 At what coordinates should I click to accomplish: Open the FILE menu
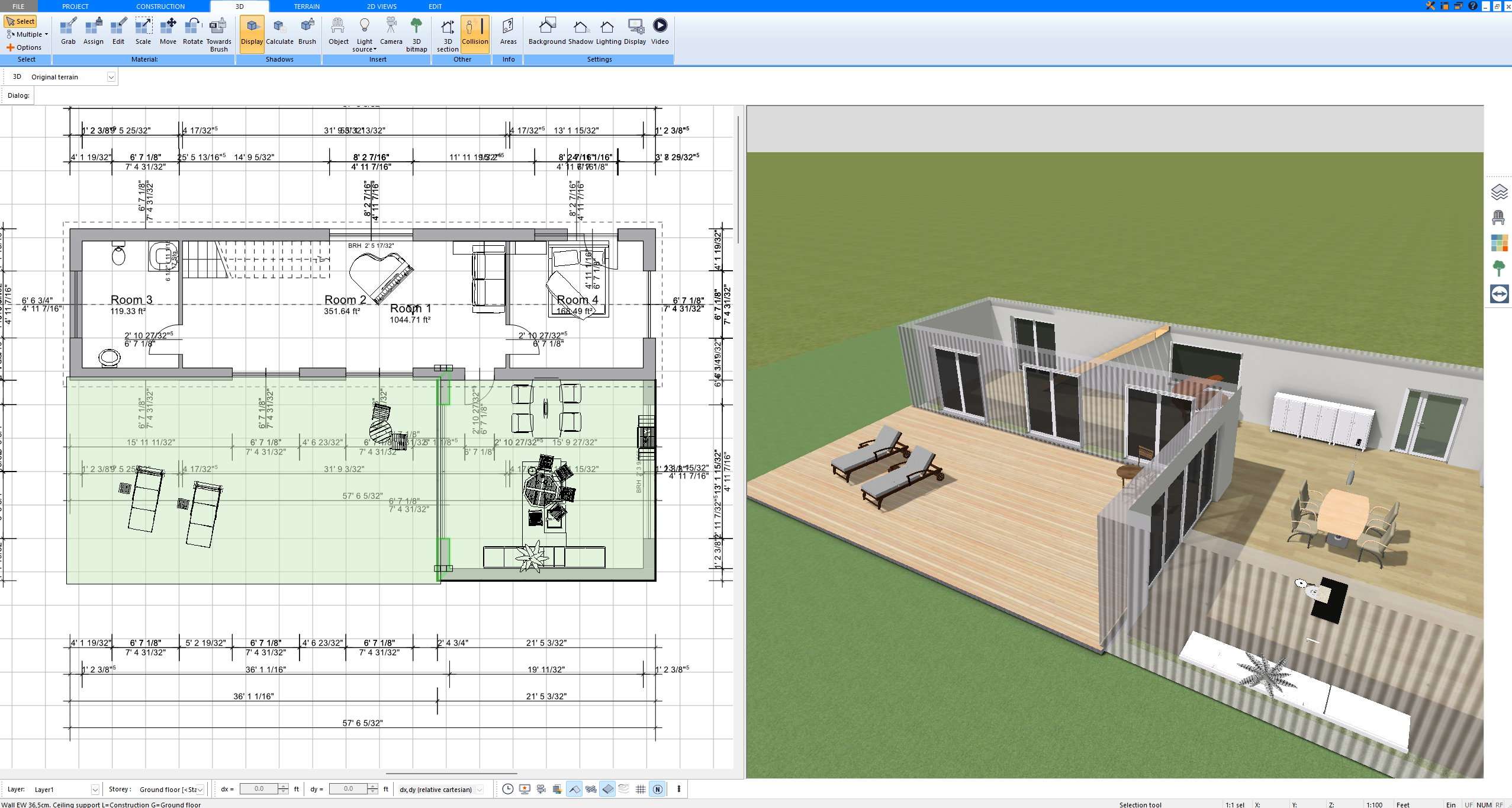pos(18,6)
